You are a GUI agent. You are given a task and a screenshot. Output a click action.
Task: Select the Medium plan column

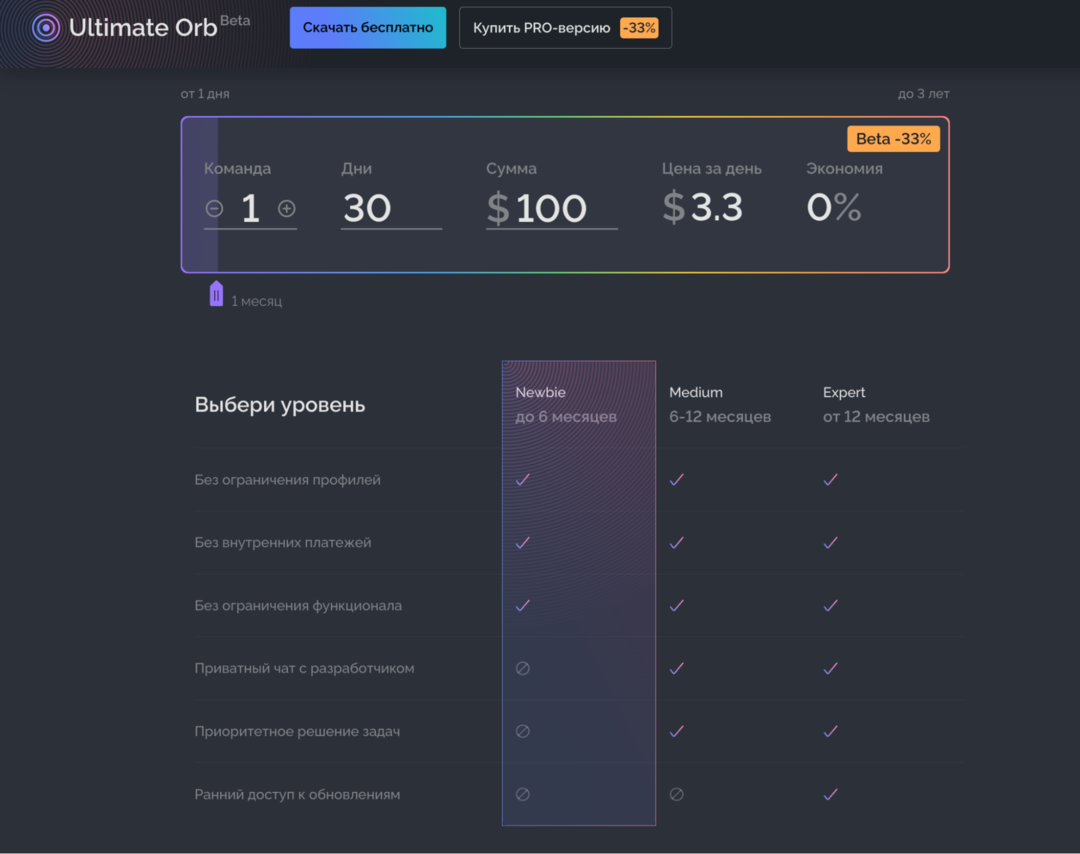[x=719, y=404]
